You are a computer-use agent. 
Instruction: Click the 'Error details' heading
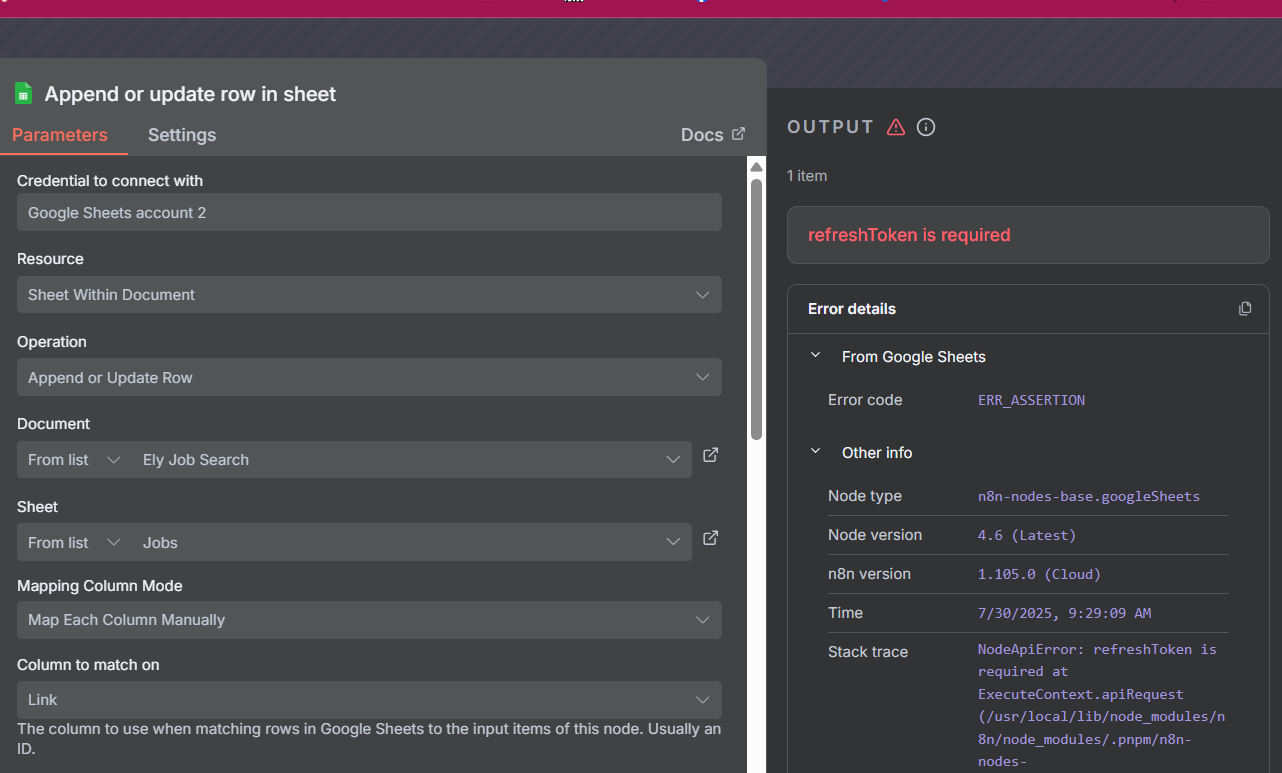coord(852,309)
